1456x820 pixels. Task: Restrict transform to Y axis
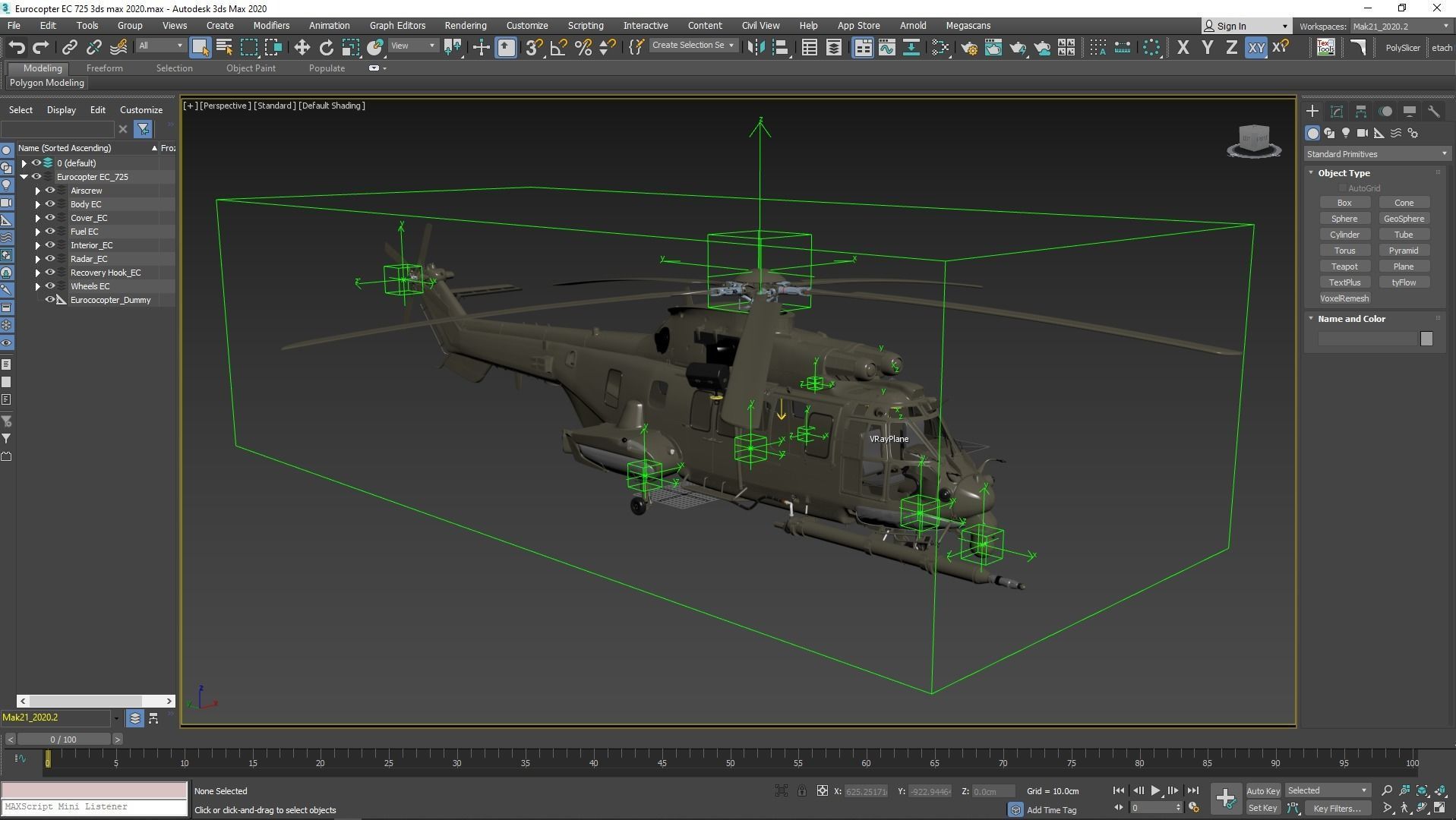[x=1207, y=47]
